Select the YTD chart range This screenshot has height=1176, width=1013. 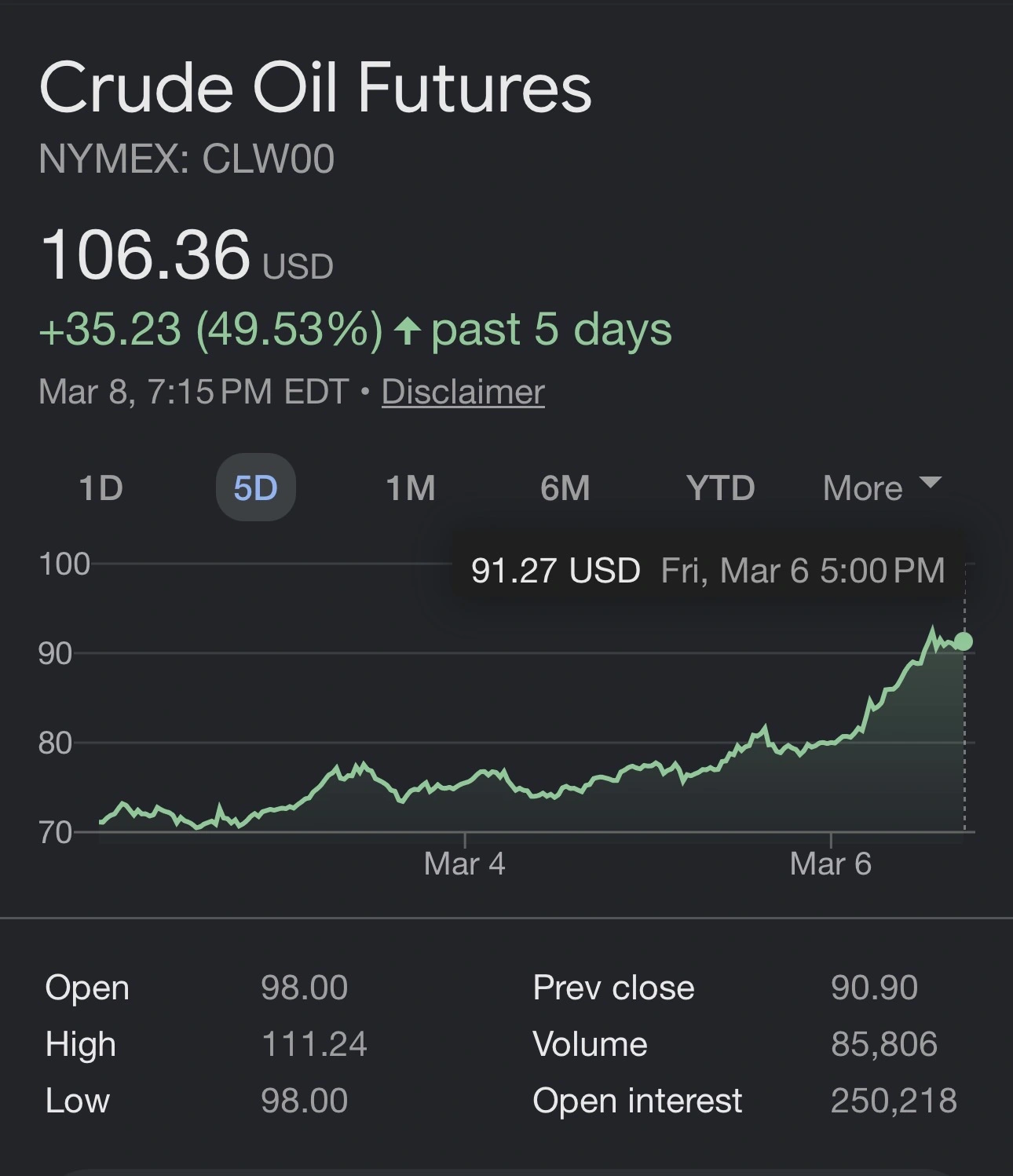[x=720, y=488]
